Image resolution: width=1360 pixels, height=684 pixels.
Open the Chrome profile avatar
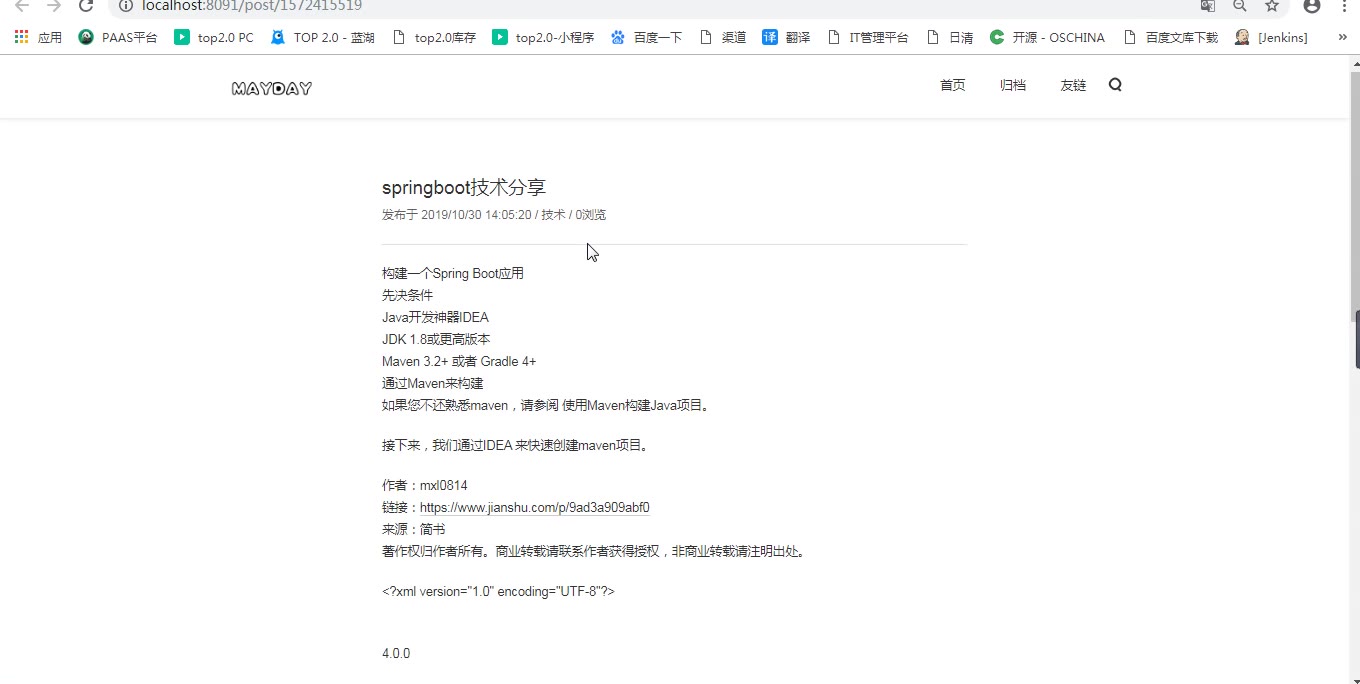(x=1312, y=6)
